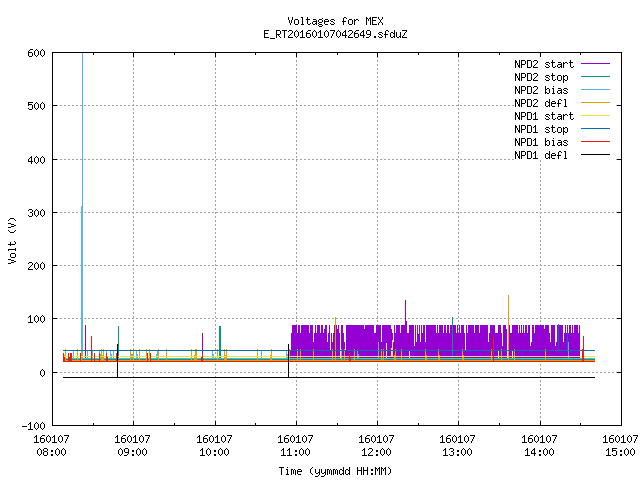Click the y-axis tick value 400
Image resolution: width=640 pixels, height=480 pixels.
click(x=37, y=160)
